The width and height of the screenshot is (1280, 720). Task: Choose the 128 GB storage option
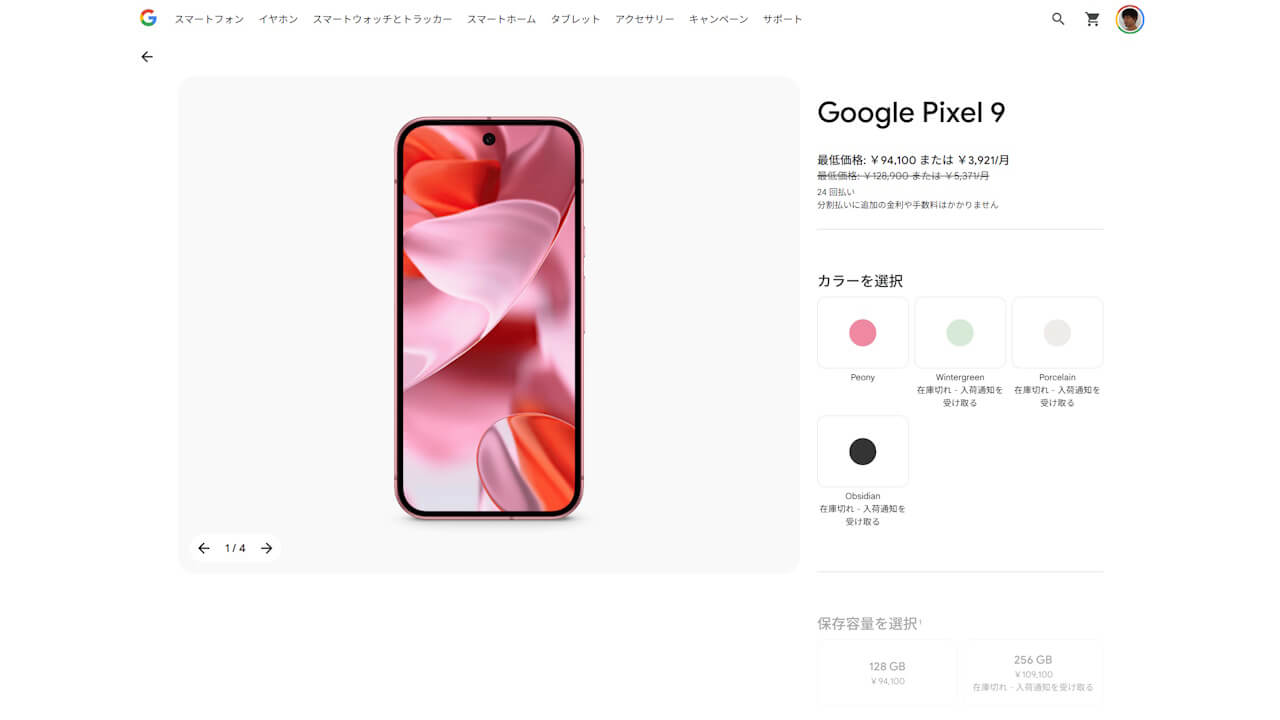887,673
